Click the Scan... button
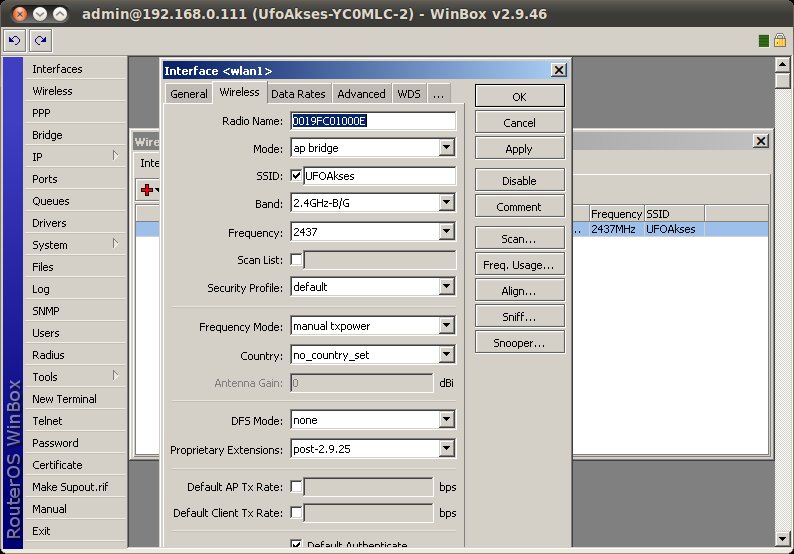The width and height of the screenshot is (794, 554). [519, 240]
